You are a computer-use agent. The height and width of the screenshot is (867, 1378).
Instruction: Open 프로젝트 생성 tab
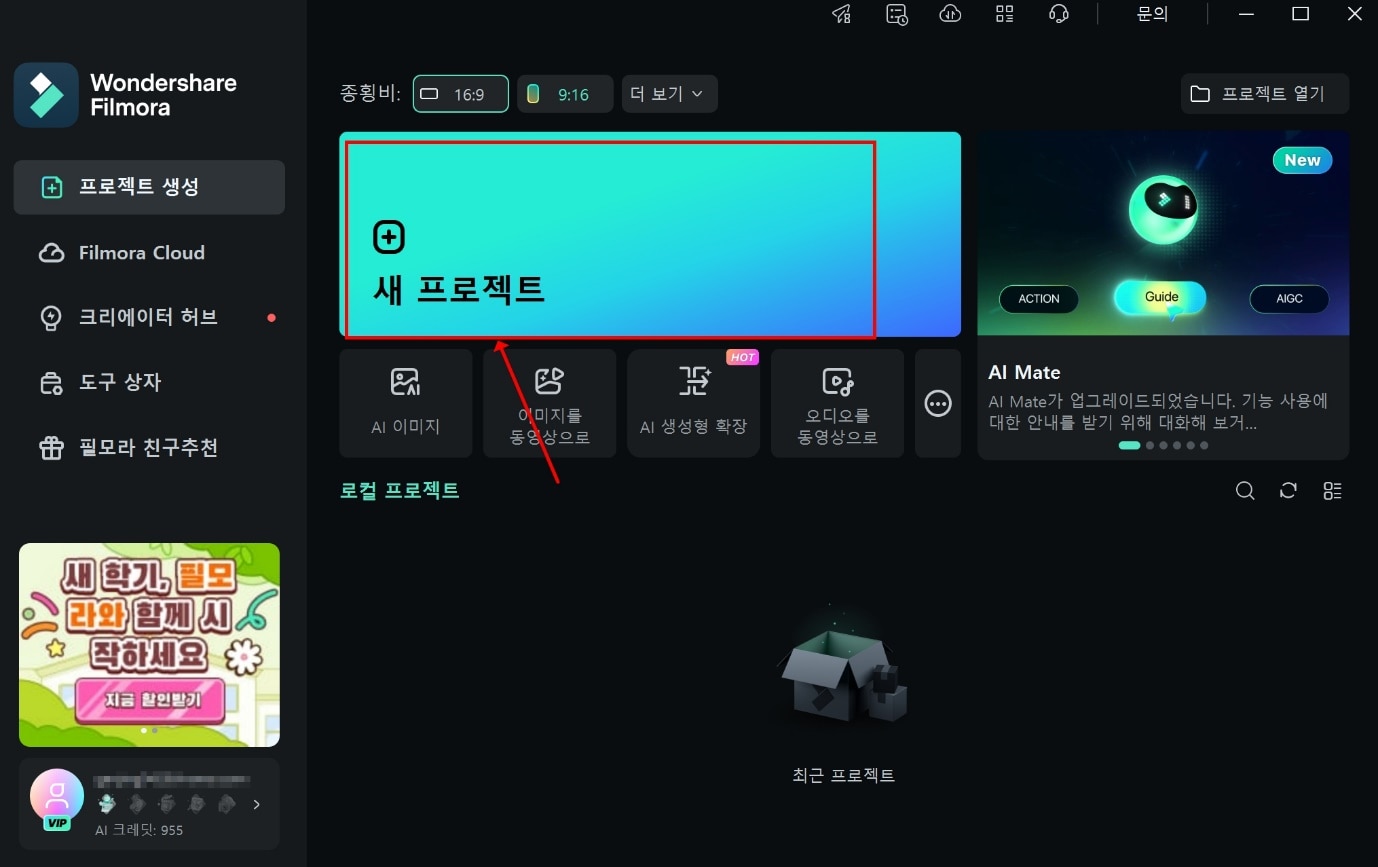point(149,187)
